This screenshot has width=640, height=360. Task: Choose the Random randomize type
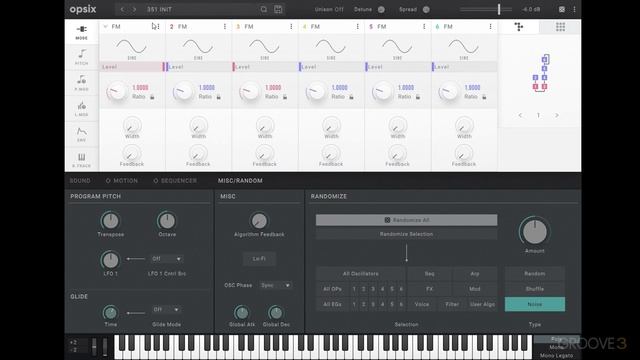535,274
